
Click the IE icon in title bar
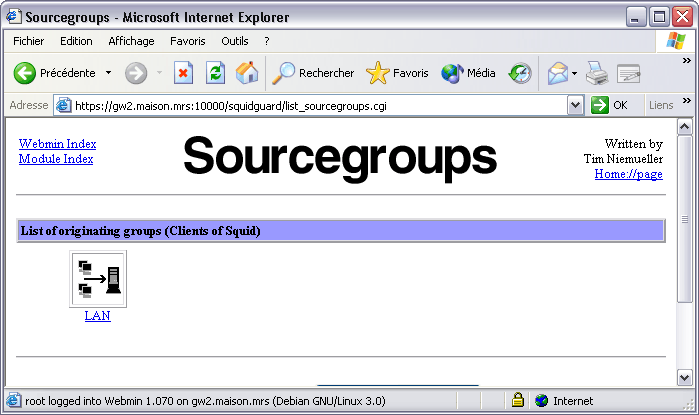(13, 16)
